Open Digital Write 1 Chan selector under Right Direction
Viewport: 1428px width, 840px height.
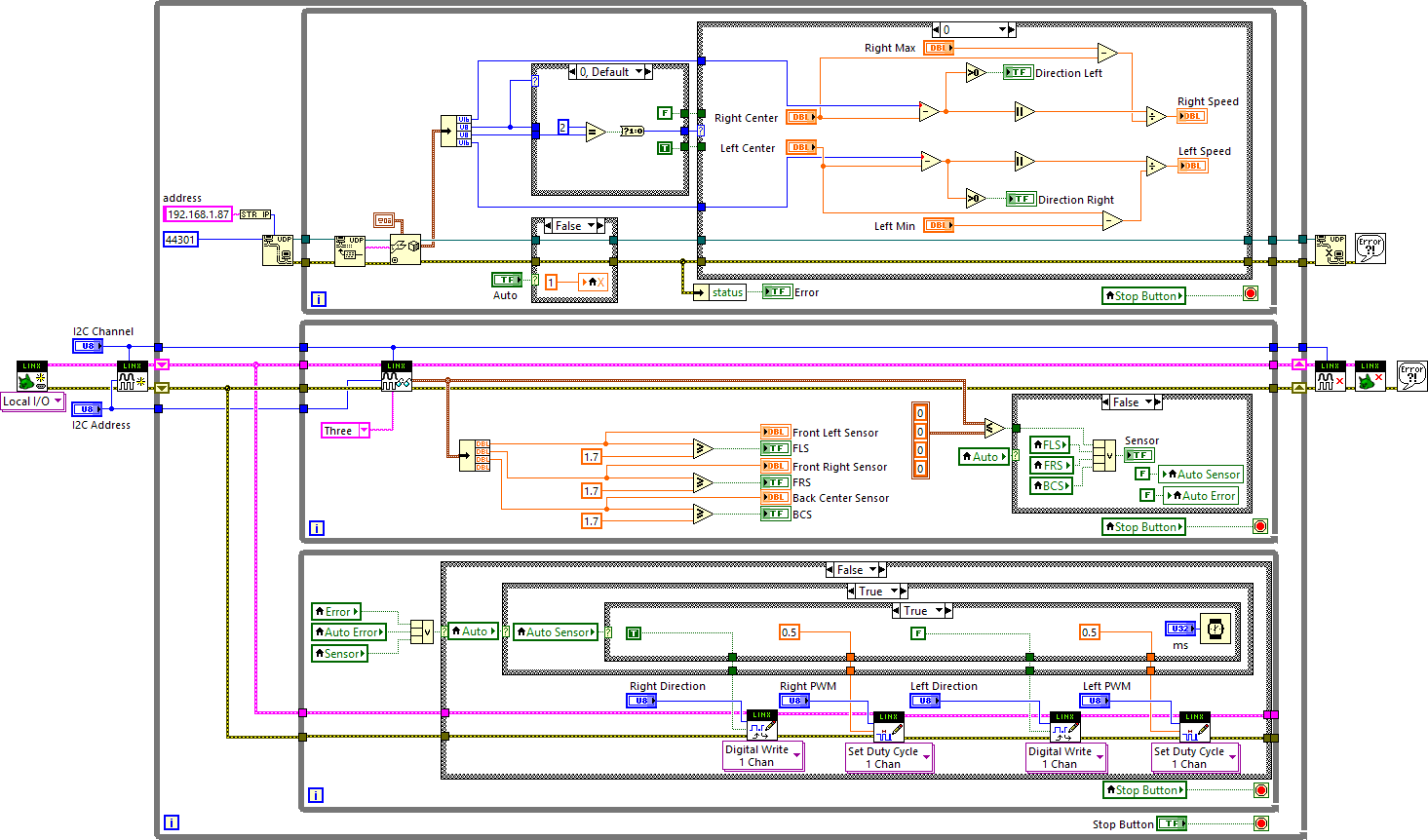[x=763, y=756]
